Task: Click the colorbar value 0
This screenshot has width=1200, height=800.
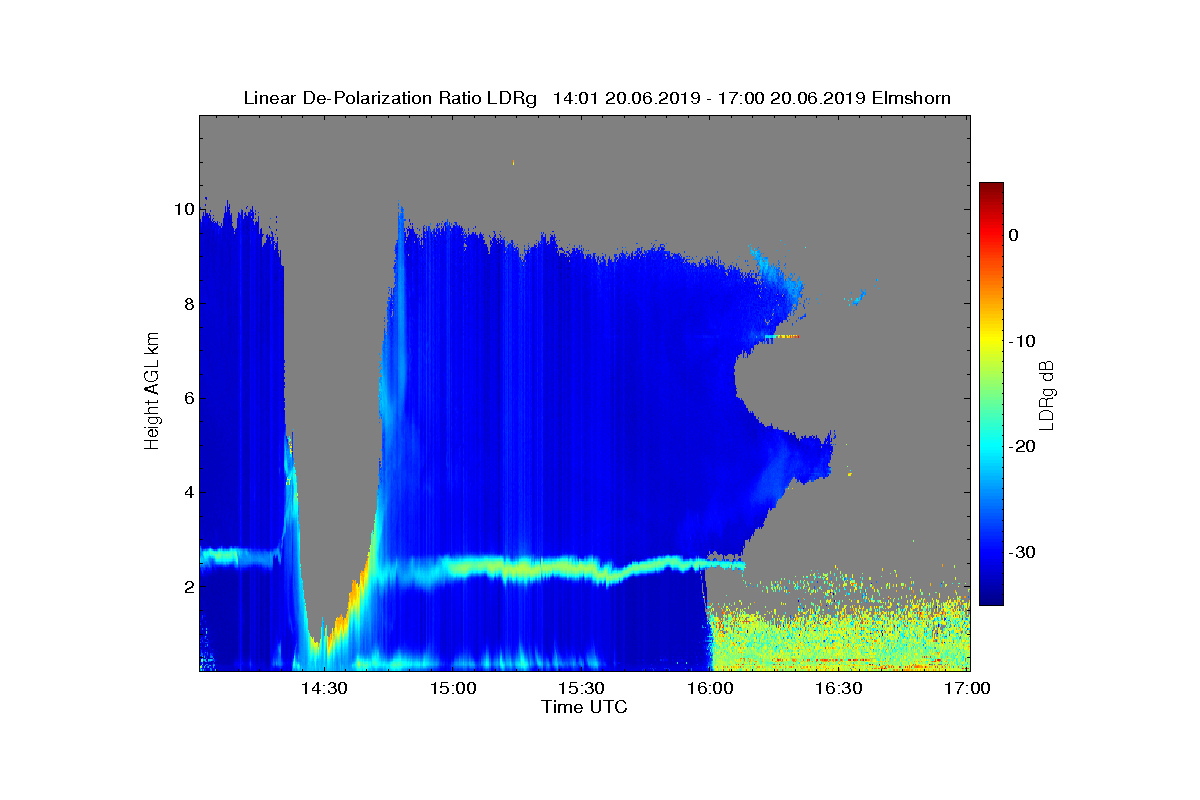Action: [x=1013, y=235]
